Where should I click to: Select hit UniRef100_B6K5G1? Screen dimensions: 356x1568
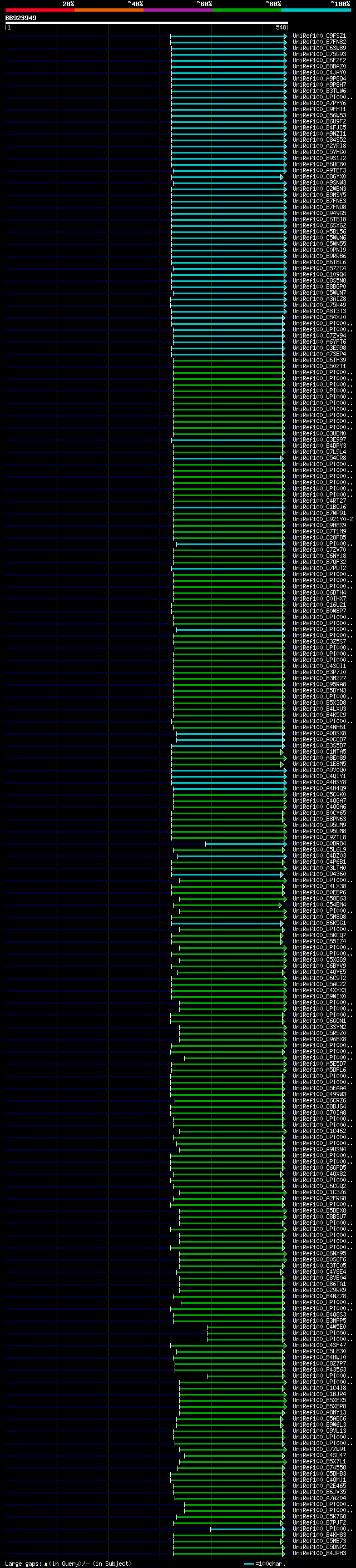[x=319, y=923]
